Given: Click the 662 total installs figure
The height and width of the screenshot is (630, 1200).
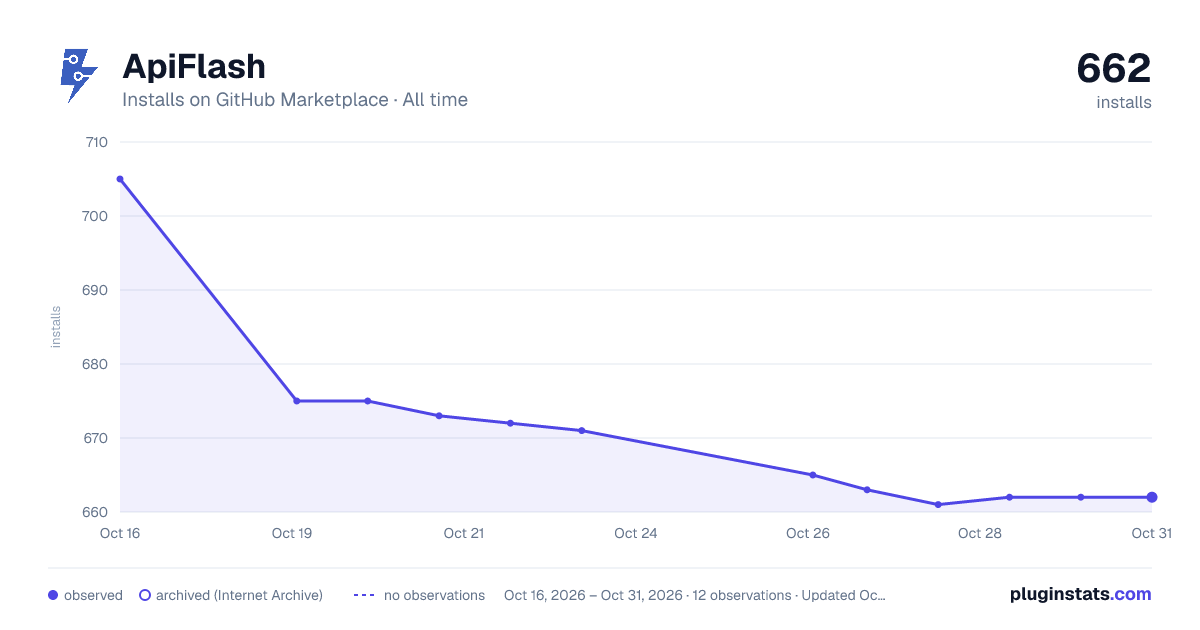Looking at the screenshot, I should tap(1114, 68).
